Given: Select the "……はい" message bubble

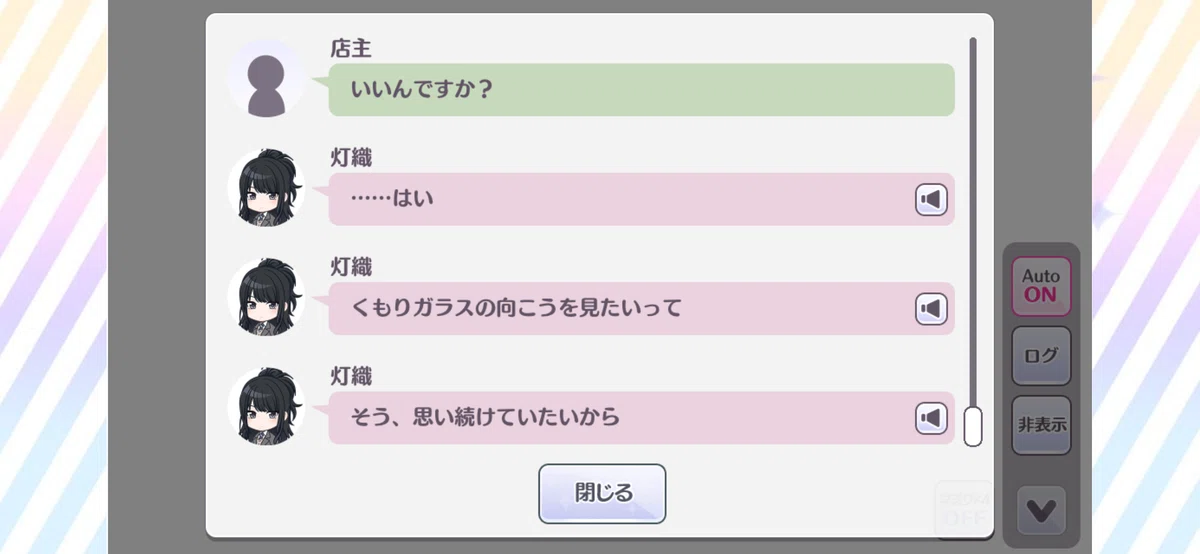Looking at the screenshot, I should (x=641, y=199).
